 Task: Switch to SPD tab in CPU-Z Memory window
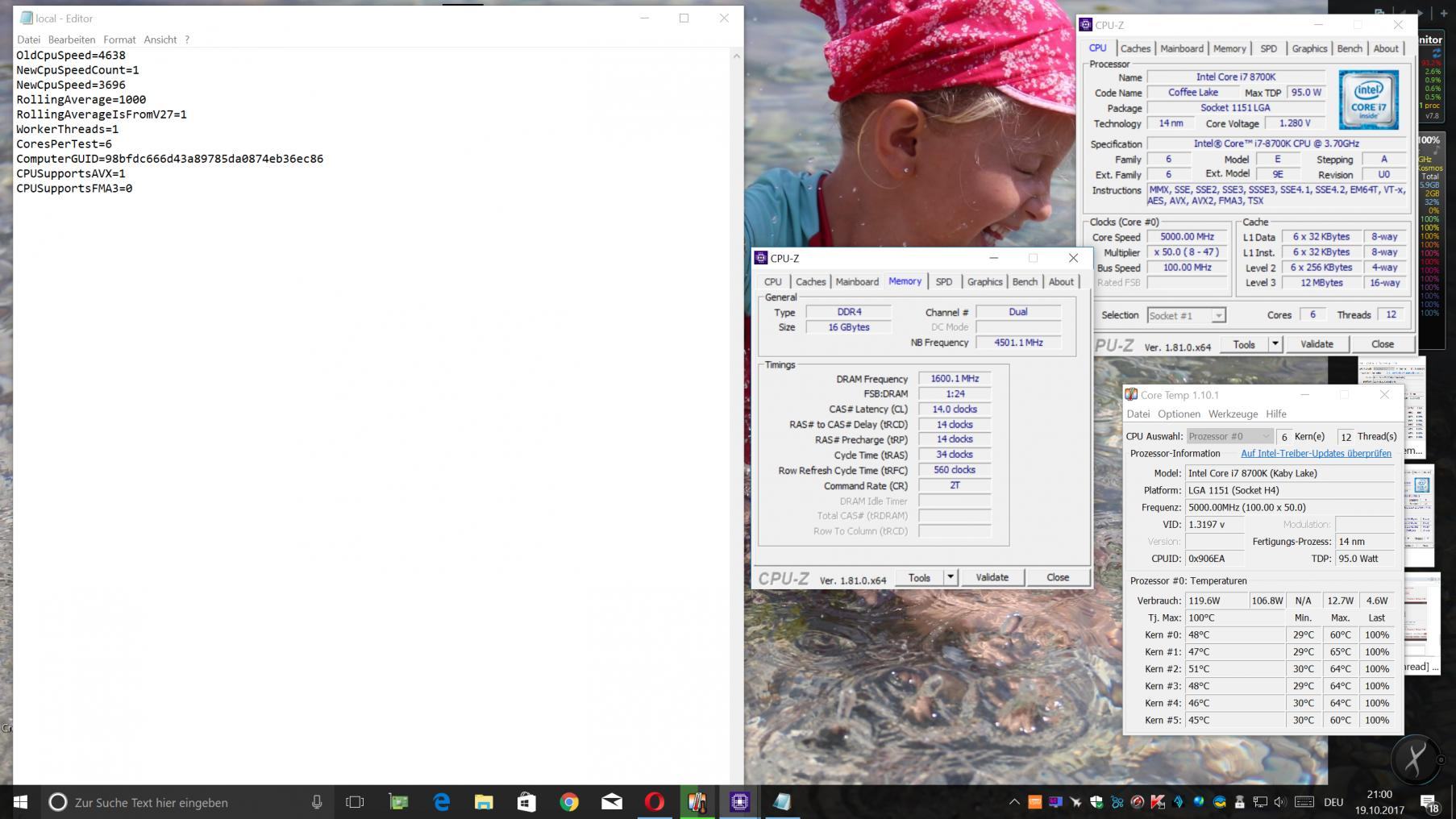coord(944,281)
